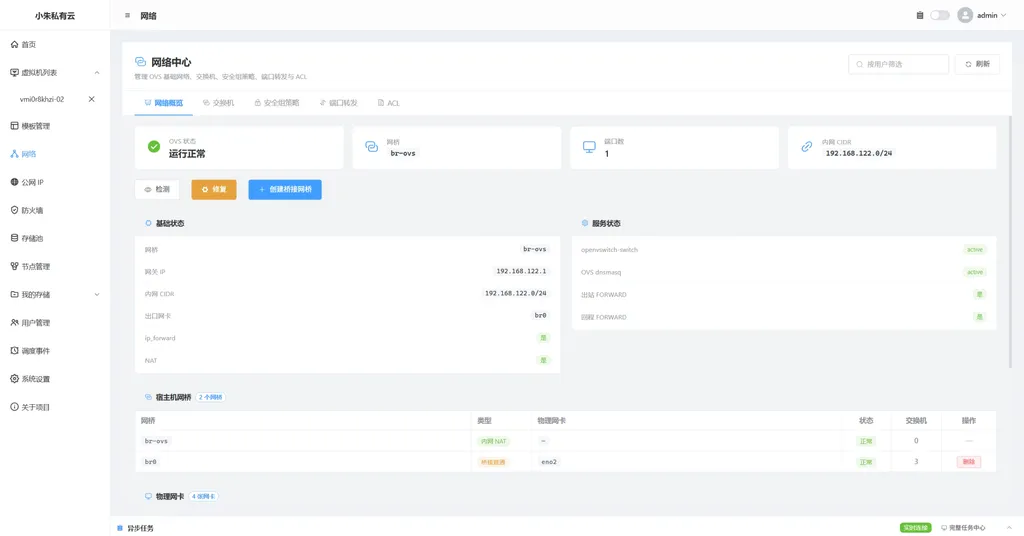The width and height of the screenshot is (1024, 536).
Task: Open 存储池 storage pool icon
Action: [14, 238]
